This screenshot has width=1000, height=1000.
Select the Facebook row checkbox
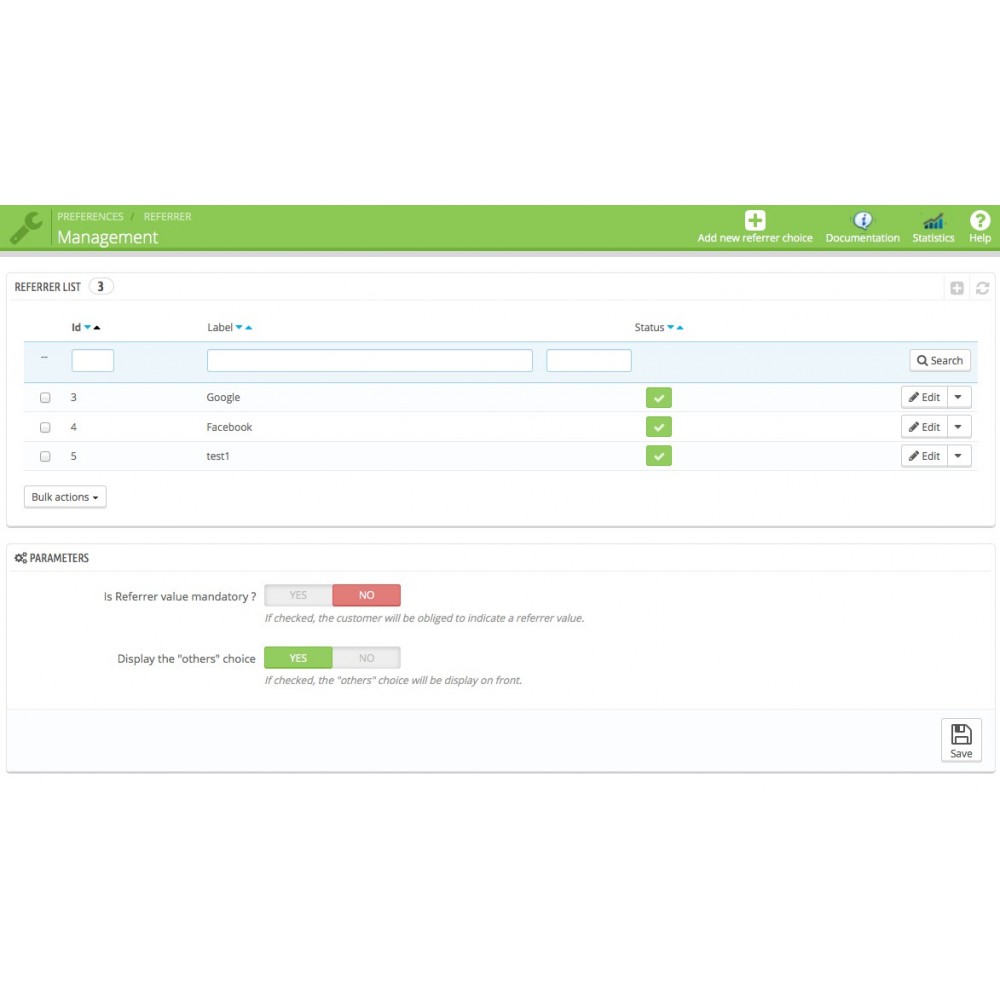click(45, 427)
